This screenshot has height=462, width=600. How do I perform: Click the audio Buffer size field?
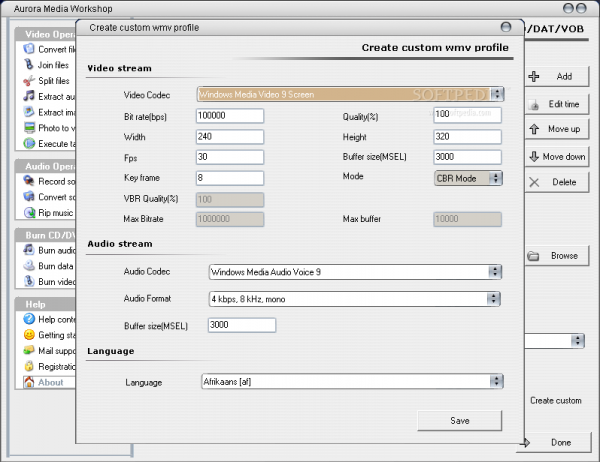tap(241, 325)
